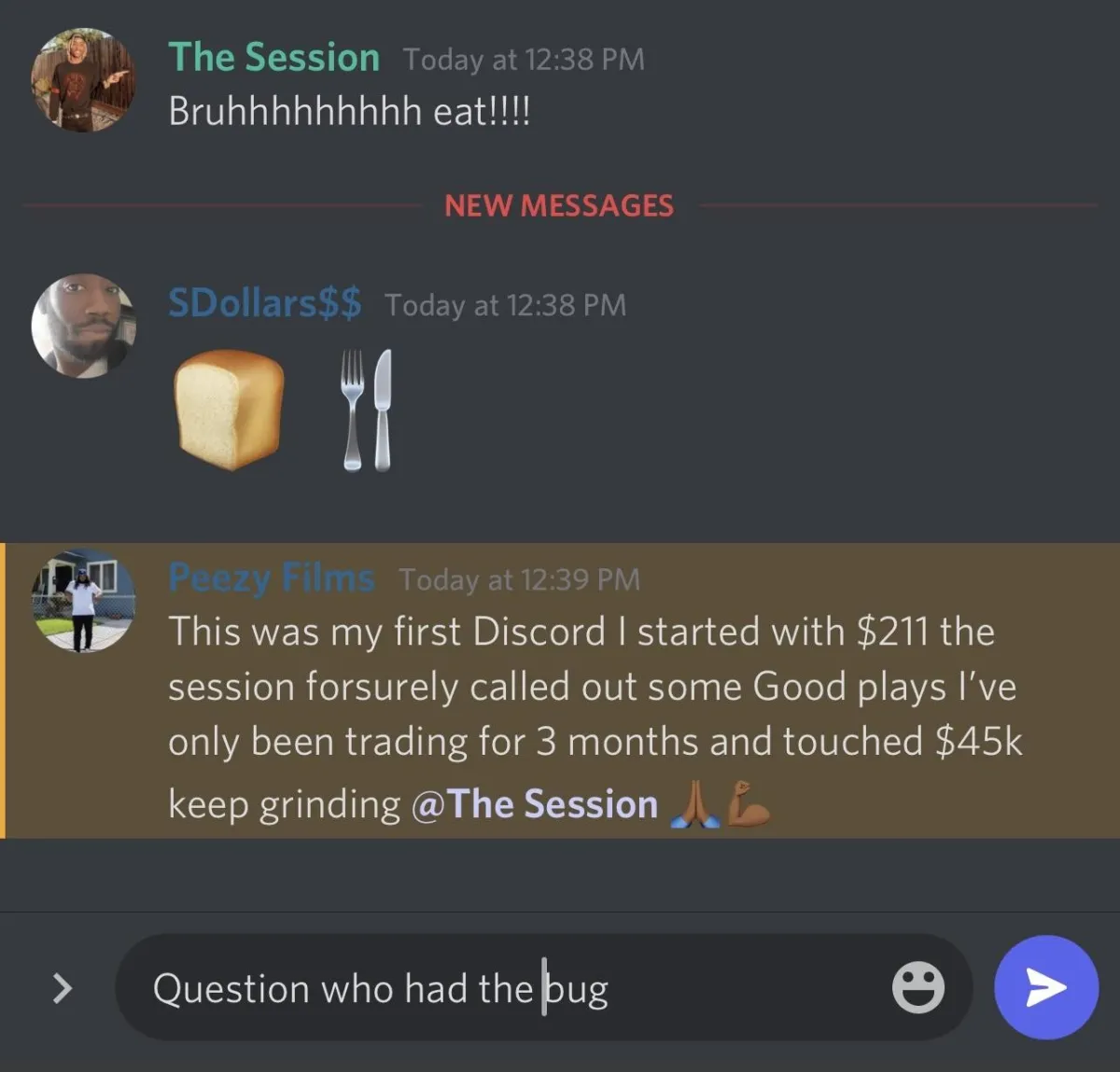Tap the flexed biceps emoji
Image resolution: width=1120 pixels, height=1072 pixels.
(749, 804)
